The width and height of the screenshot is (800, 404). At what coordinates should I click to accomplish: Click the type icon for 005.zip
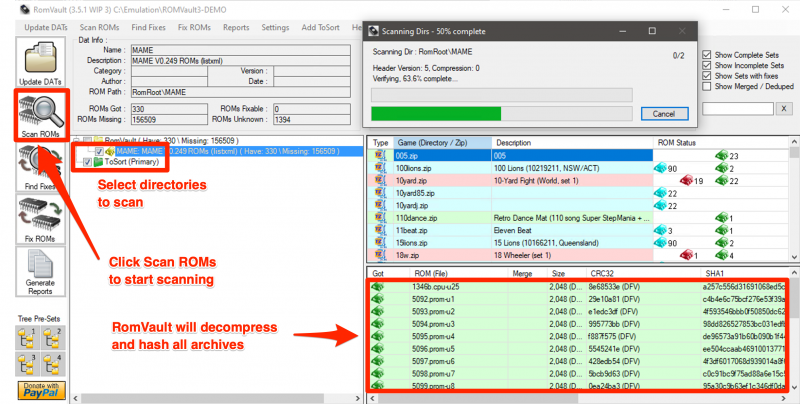pos(380,156)
